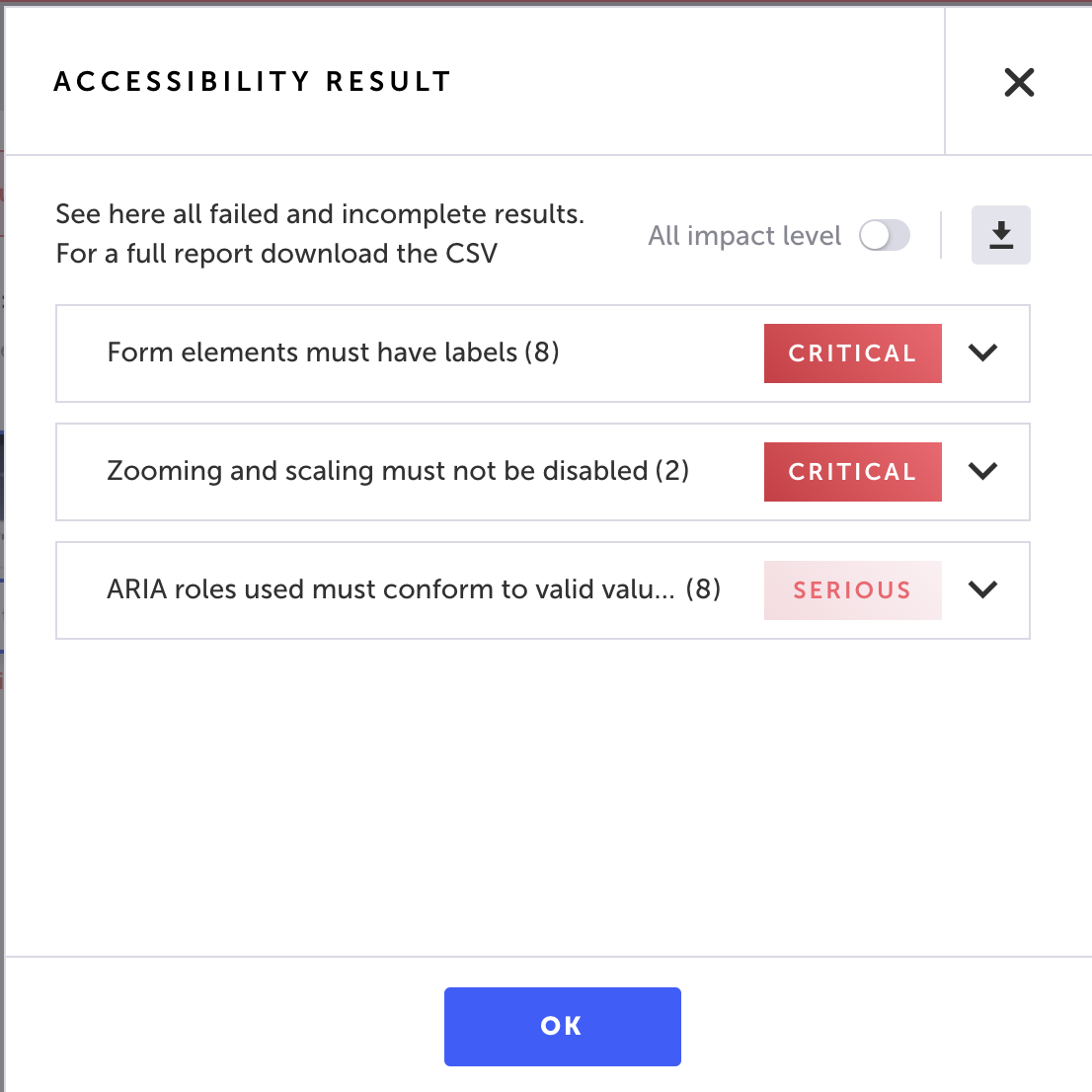The width and height of the screenshot is (1092, 1092).
Task: Confirm the dialog with the OK button
Action: tap(563, 1027)
